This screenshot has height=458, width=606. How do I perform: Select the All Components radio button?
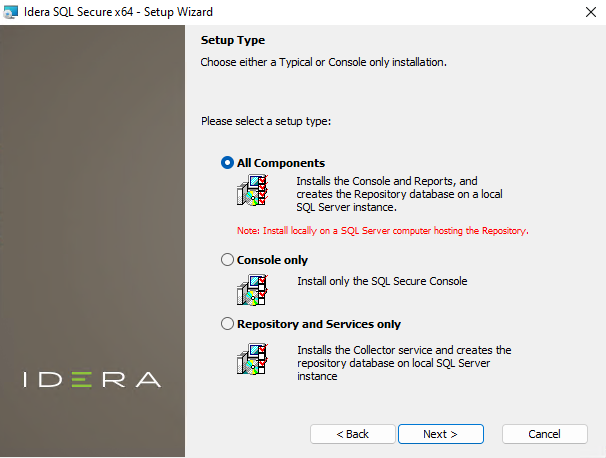pyautogui.click(x=227, y=163)
